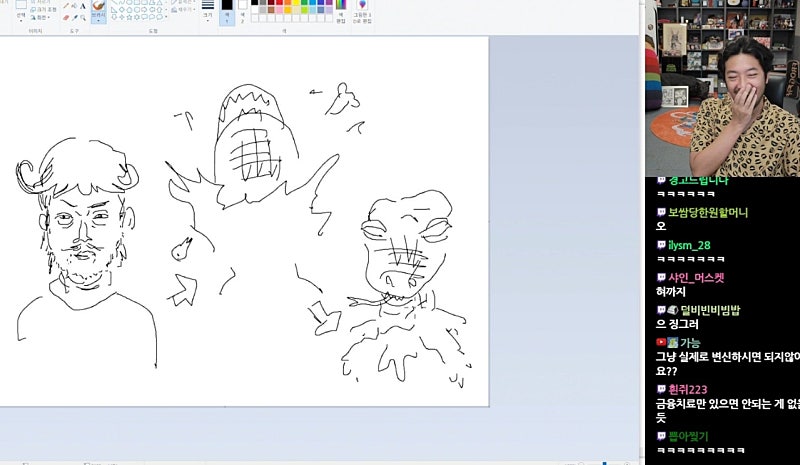
Task: Choose the six-point star shape
Action: pyautogui.click(x=137, y=17)
